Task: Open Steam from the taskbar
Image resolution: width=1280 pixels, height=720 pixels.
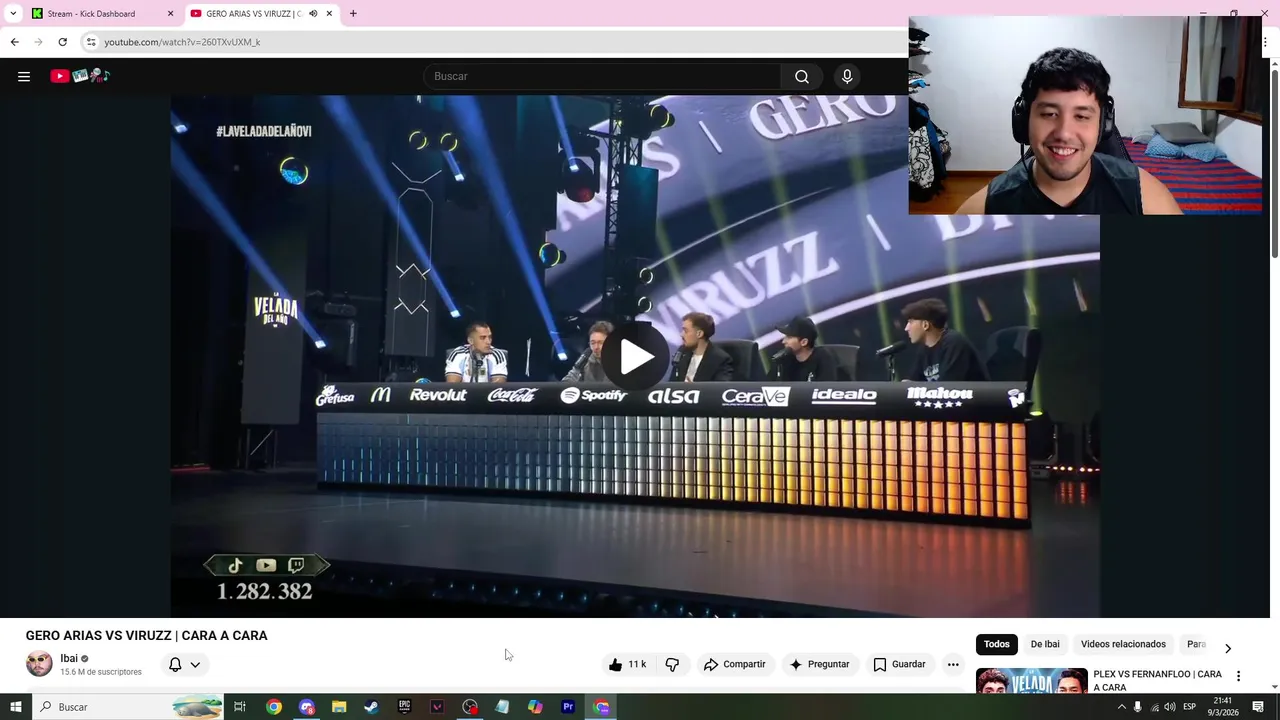Action: [x=371, y=707]
